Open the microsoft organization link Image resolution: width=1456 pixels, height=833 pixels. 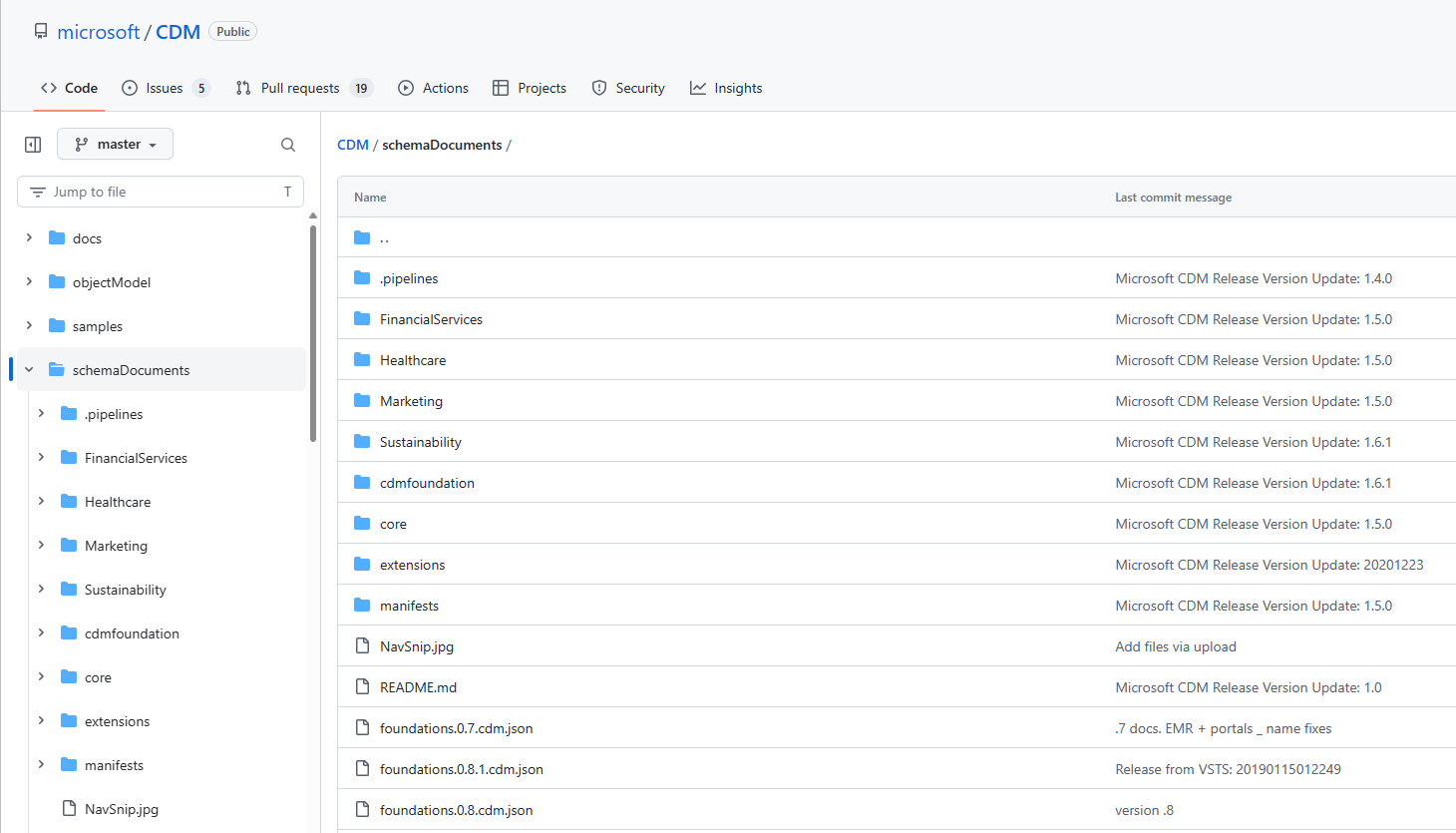pyautogui.click(x=99, y=32)
